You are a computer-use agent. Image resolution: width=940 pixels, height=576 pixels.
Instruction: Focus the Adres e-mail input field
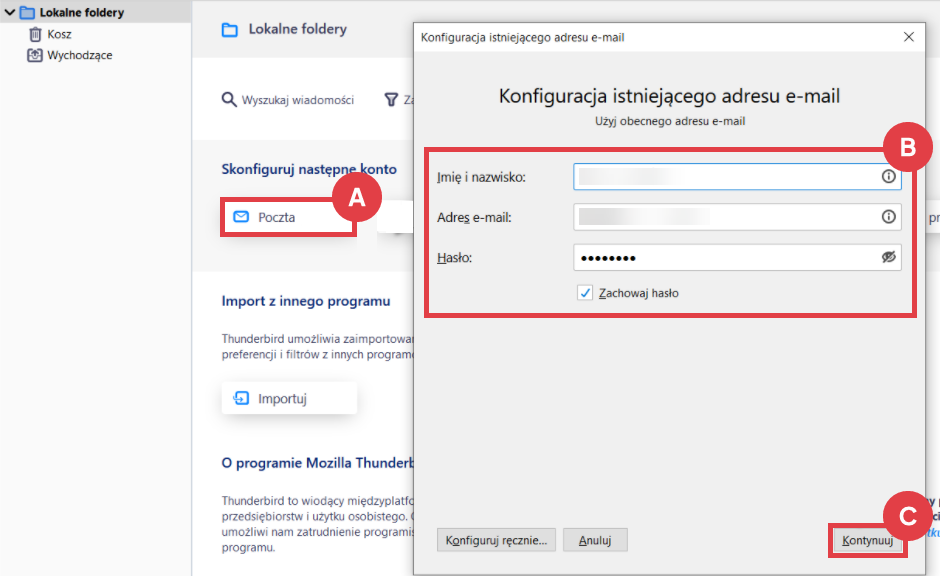[x=725, y=217]
